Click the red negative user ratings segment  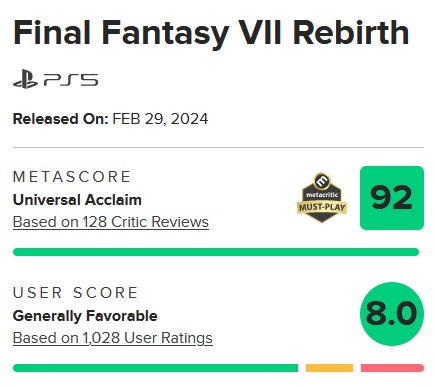(392, 368)
